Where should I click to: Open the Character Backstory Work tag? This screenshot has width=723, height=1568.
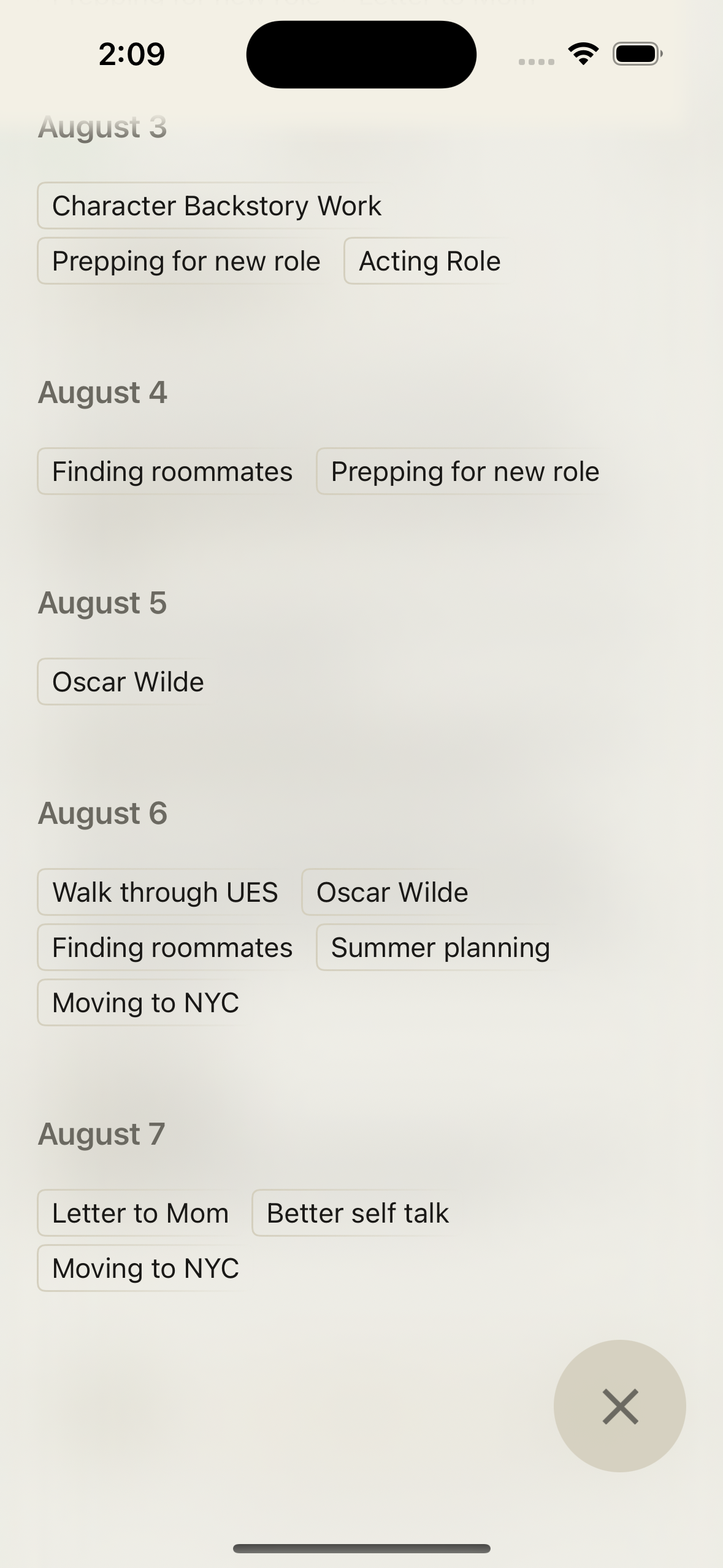click(216, 206)
